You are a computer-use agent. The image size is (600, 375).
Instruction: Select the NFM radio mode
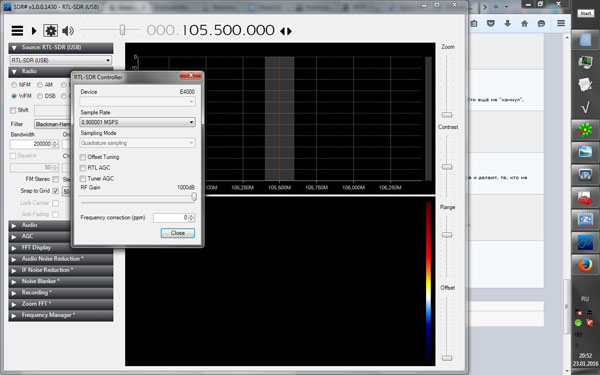pyautogui.click(x=14, y=85)
